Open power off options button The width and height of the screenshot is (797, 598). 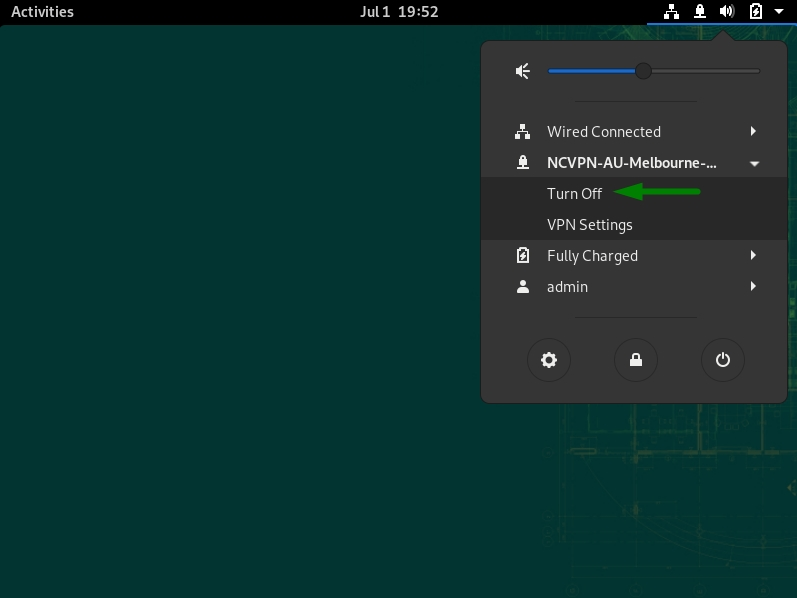point(723,360)
